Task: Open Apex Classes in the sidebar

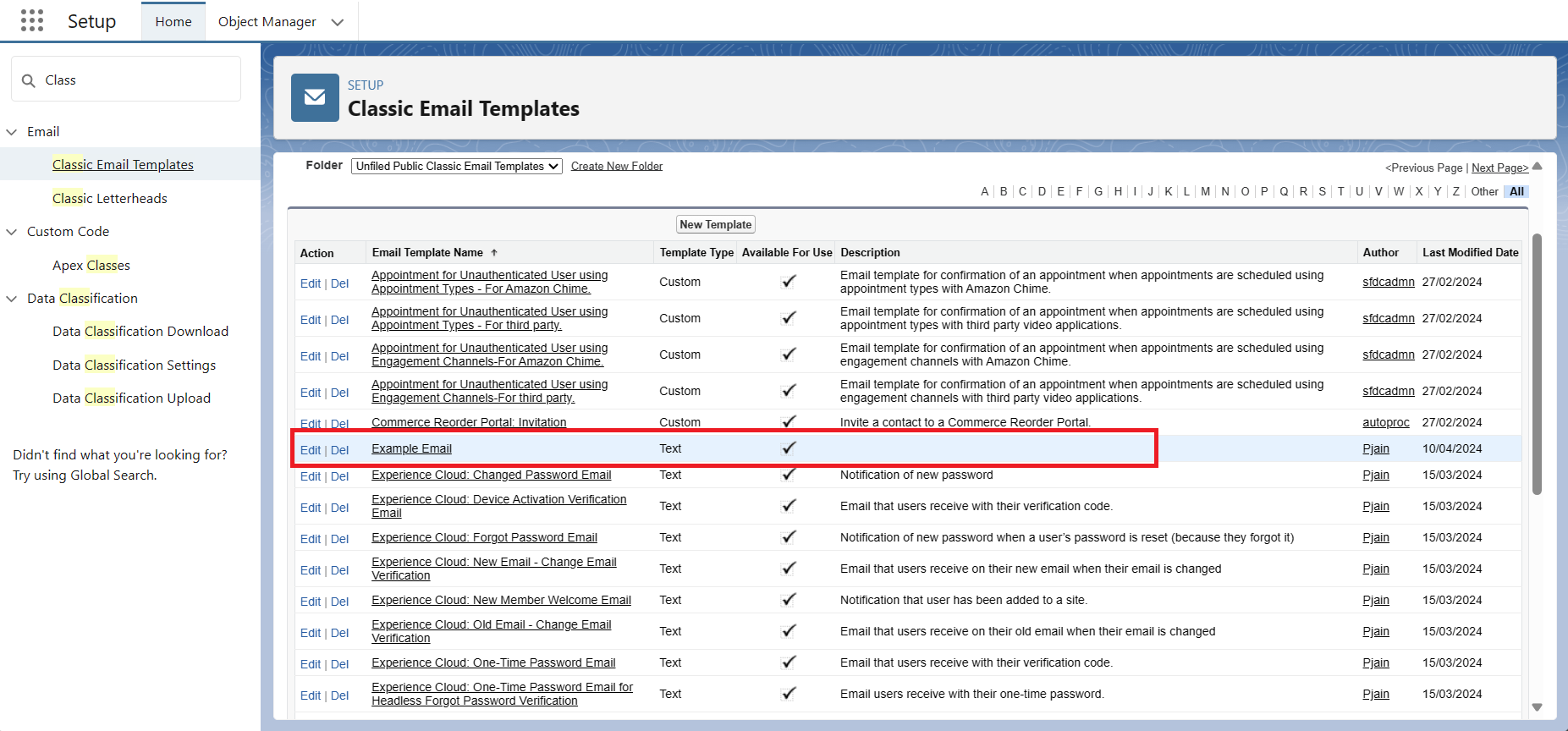Action: [91, 266]
